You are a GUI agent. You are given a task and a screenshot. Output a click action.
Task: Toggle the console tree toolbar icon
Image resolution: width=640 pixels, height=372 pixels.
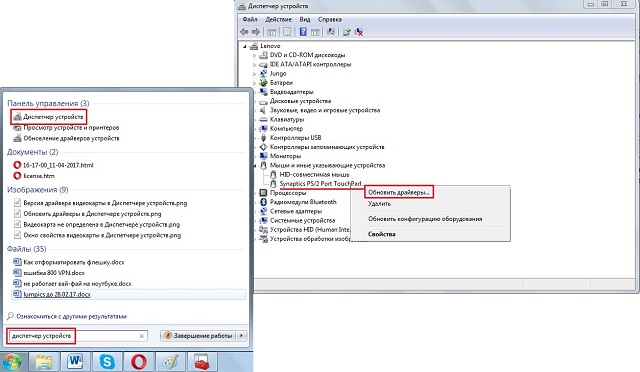(x=271, y=32)
